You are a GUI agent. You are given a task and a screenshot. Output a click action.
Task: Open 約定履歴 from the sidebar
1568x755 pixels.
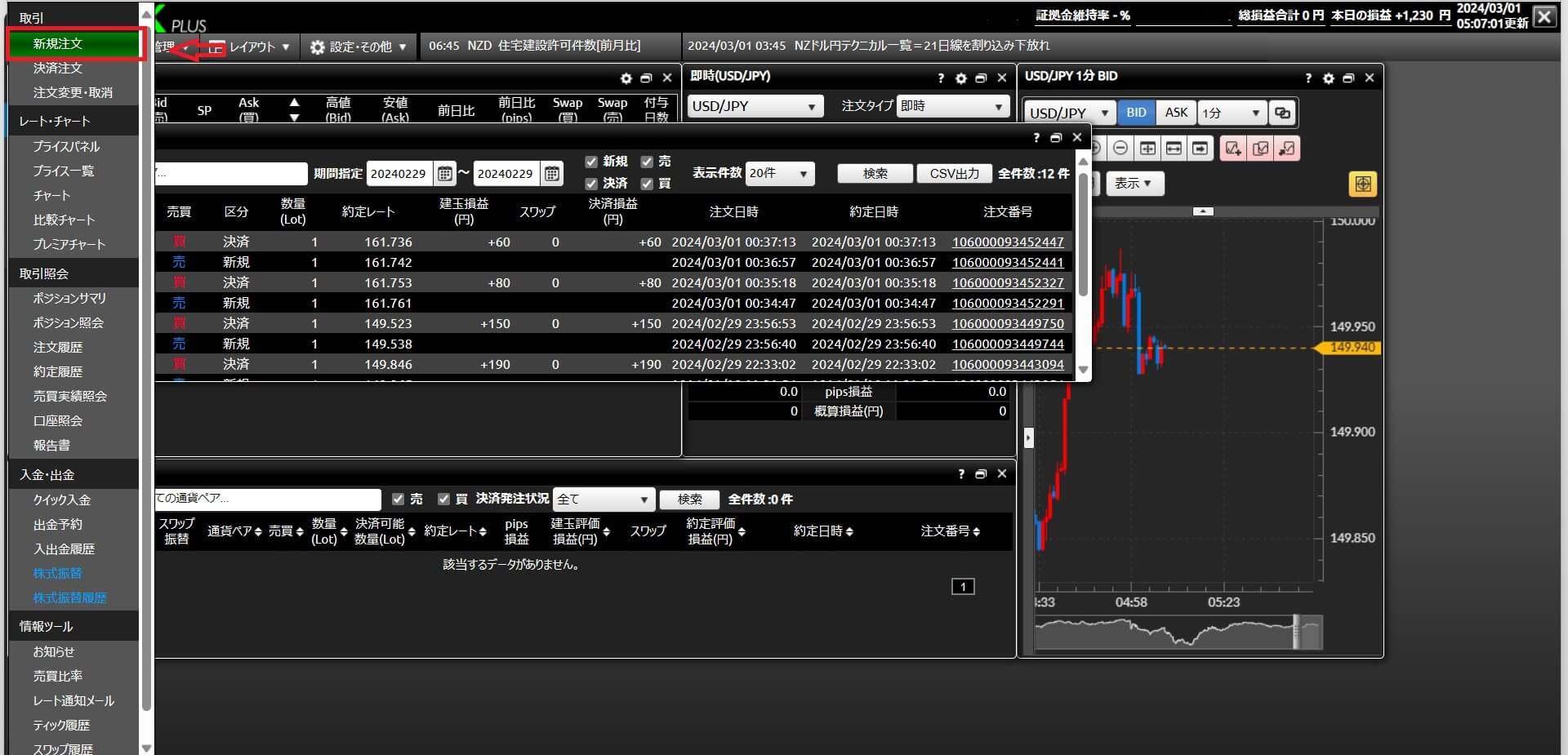coord(58,371)
